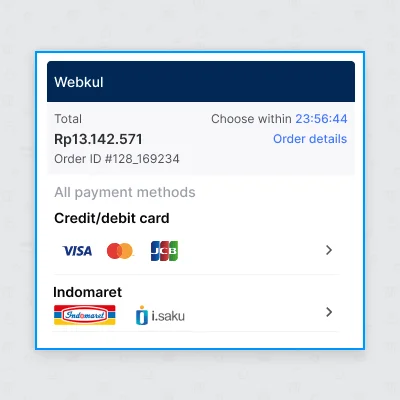Click the Order ID #128_169234 text
The image size is (400, 400).
point(117,159)
